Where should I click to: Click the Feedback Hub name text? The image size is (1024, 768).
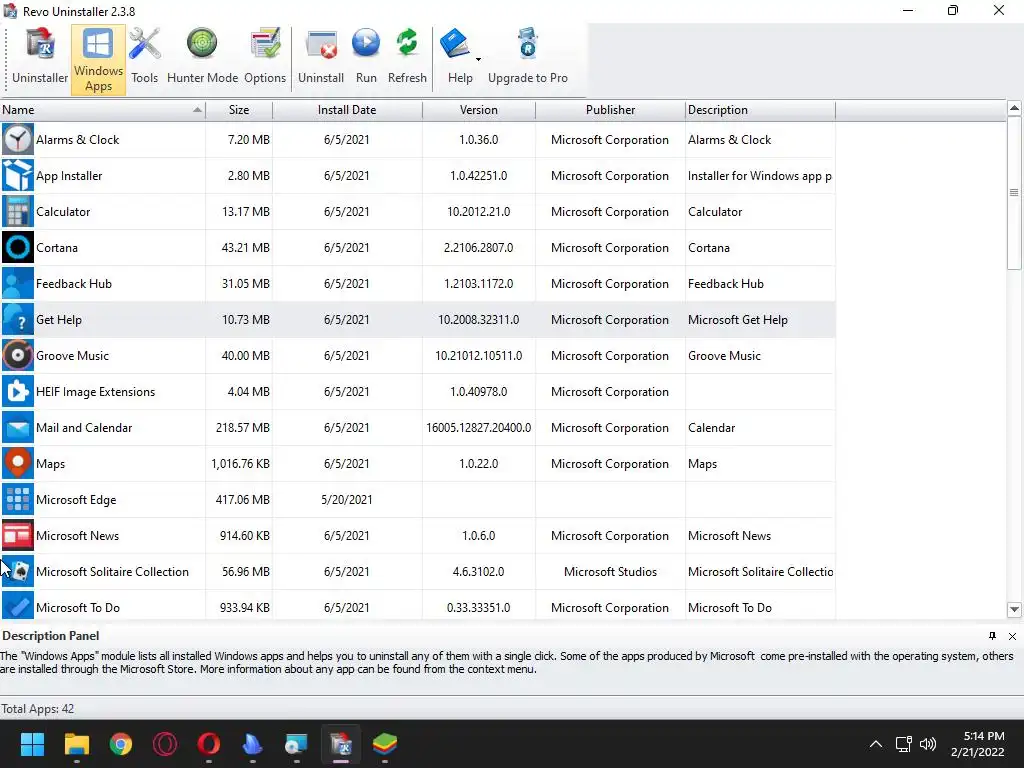coord(74,283)
